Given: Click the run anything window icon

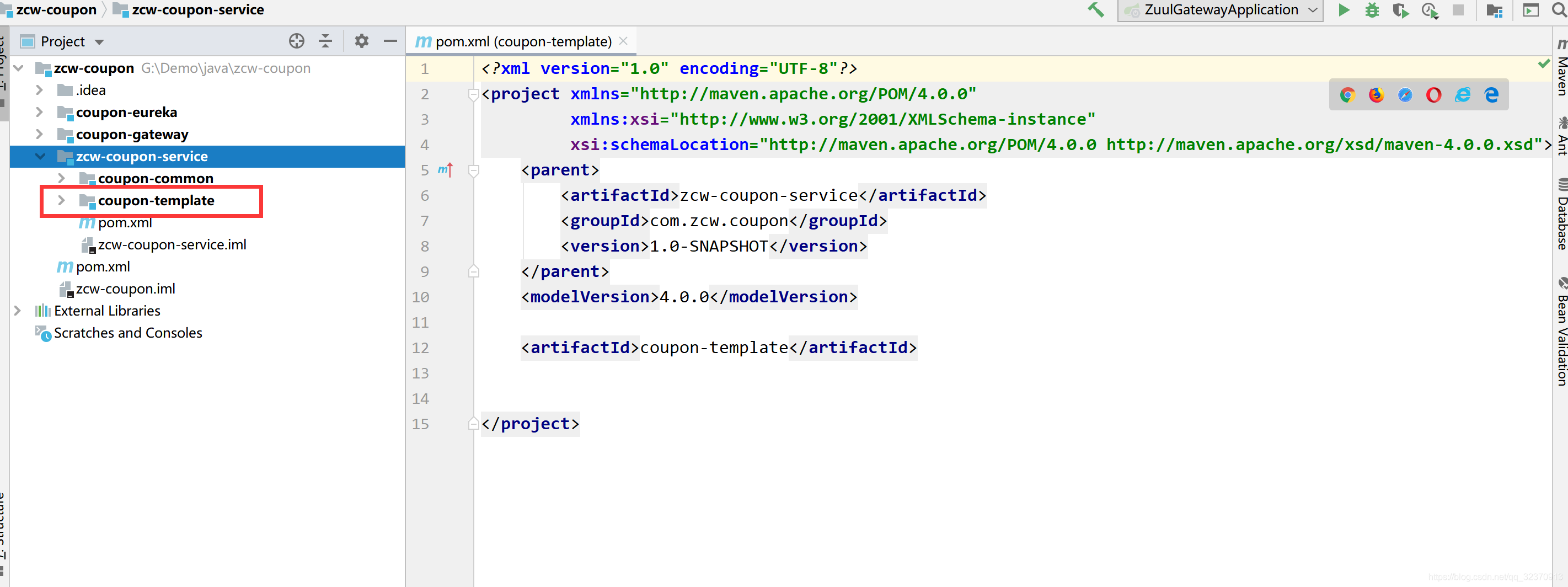Looking at the screenshot, I should click(1530, 10).
